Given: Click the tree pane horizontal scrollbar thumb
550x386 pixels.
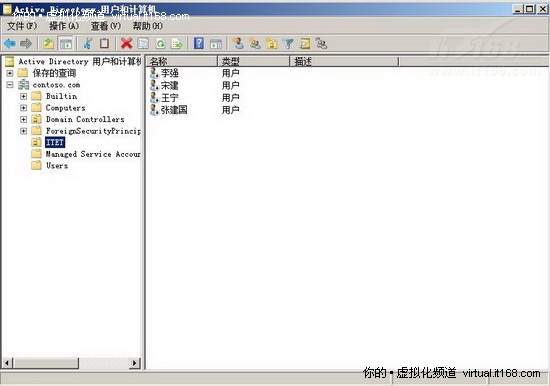Looking at the screenshot, I should (x=46, y=362).
